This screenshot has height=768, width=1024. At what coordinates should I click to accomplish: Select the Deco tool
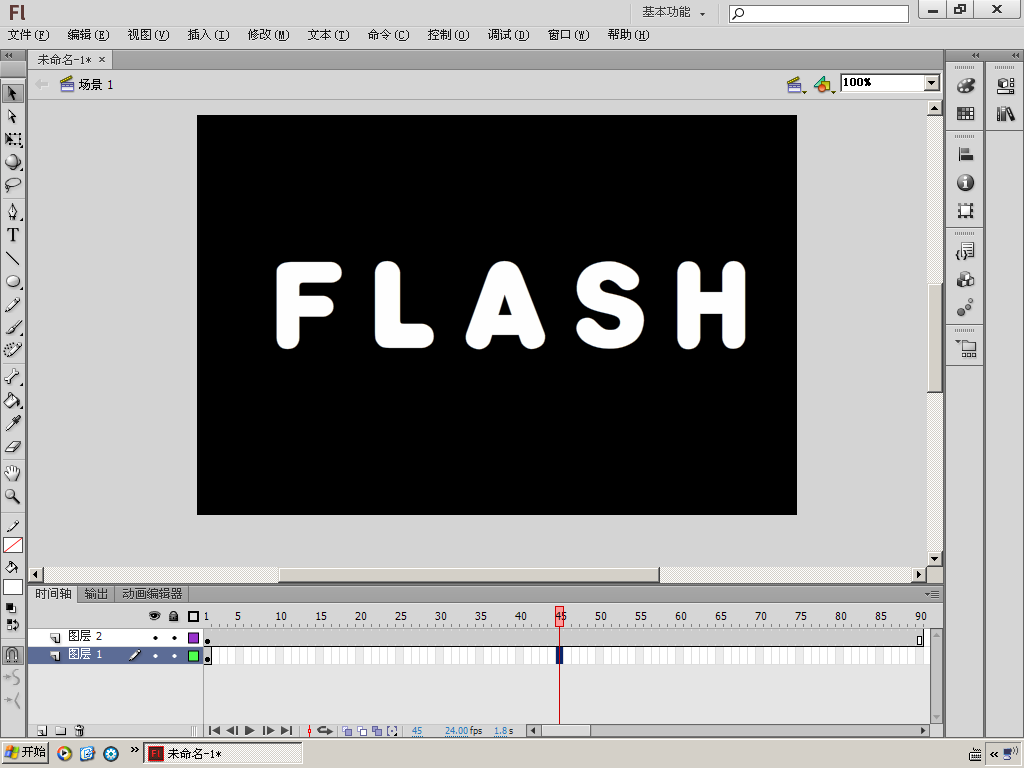point(12,351)
